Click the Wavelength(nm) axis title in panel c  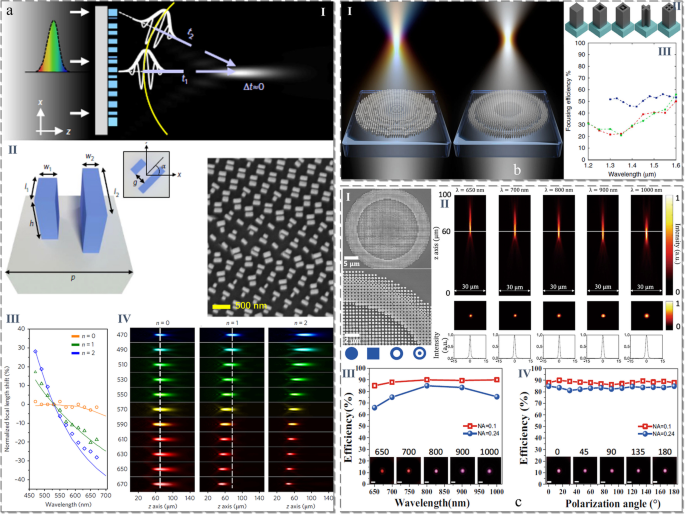click(432, 503)
